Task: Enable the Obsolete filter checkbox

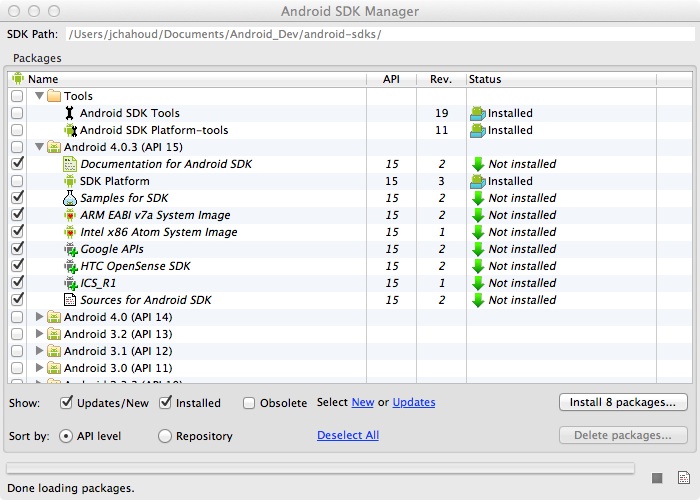Action: click(x=249, y=403)
